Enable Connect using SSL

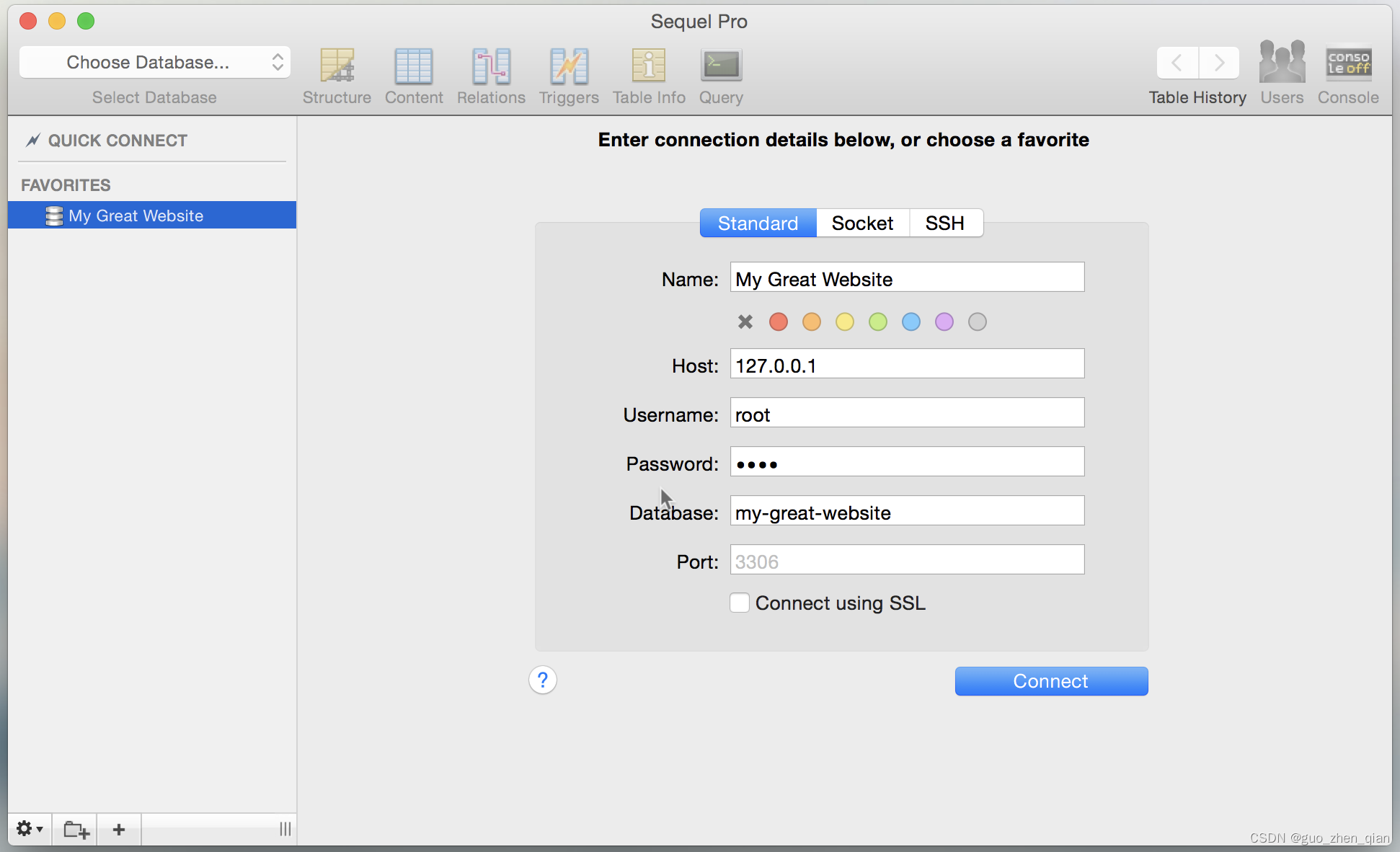point(740,603)
